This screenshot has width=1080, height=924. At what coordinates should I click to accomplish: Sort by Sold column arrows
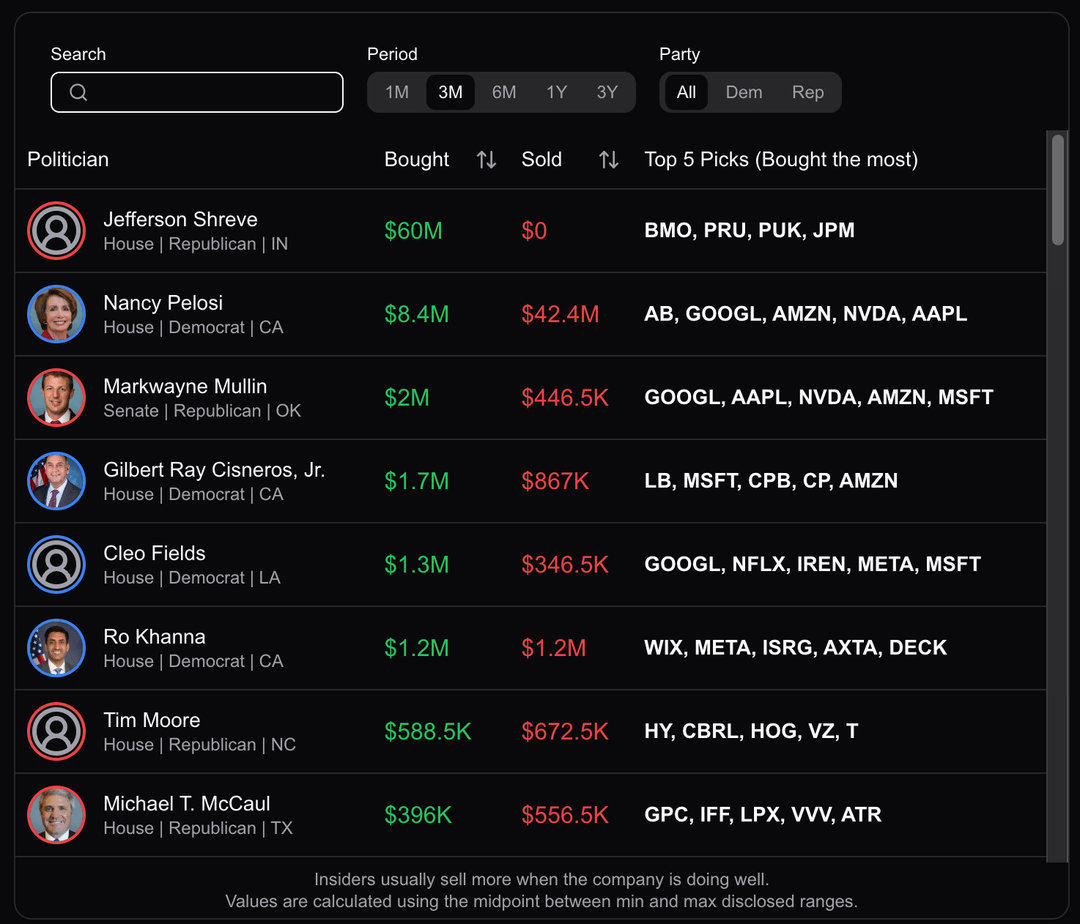608,160
